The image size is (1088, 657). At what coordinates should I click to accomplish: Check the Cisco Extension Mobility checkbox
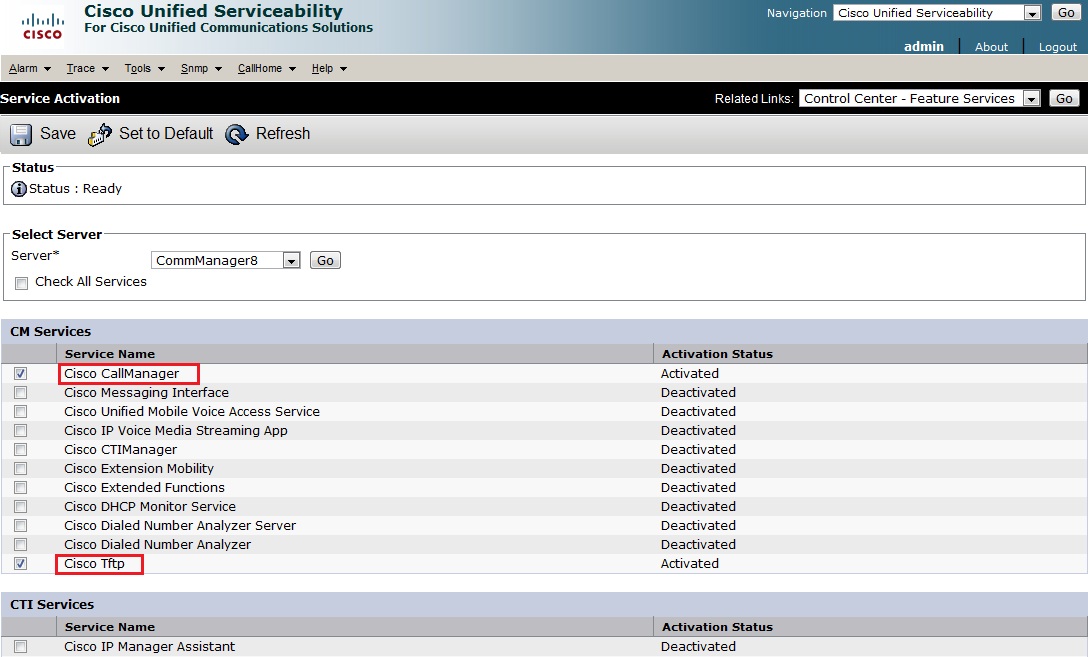pyautogui.click(x=21, y=469)
